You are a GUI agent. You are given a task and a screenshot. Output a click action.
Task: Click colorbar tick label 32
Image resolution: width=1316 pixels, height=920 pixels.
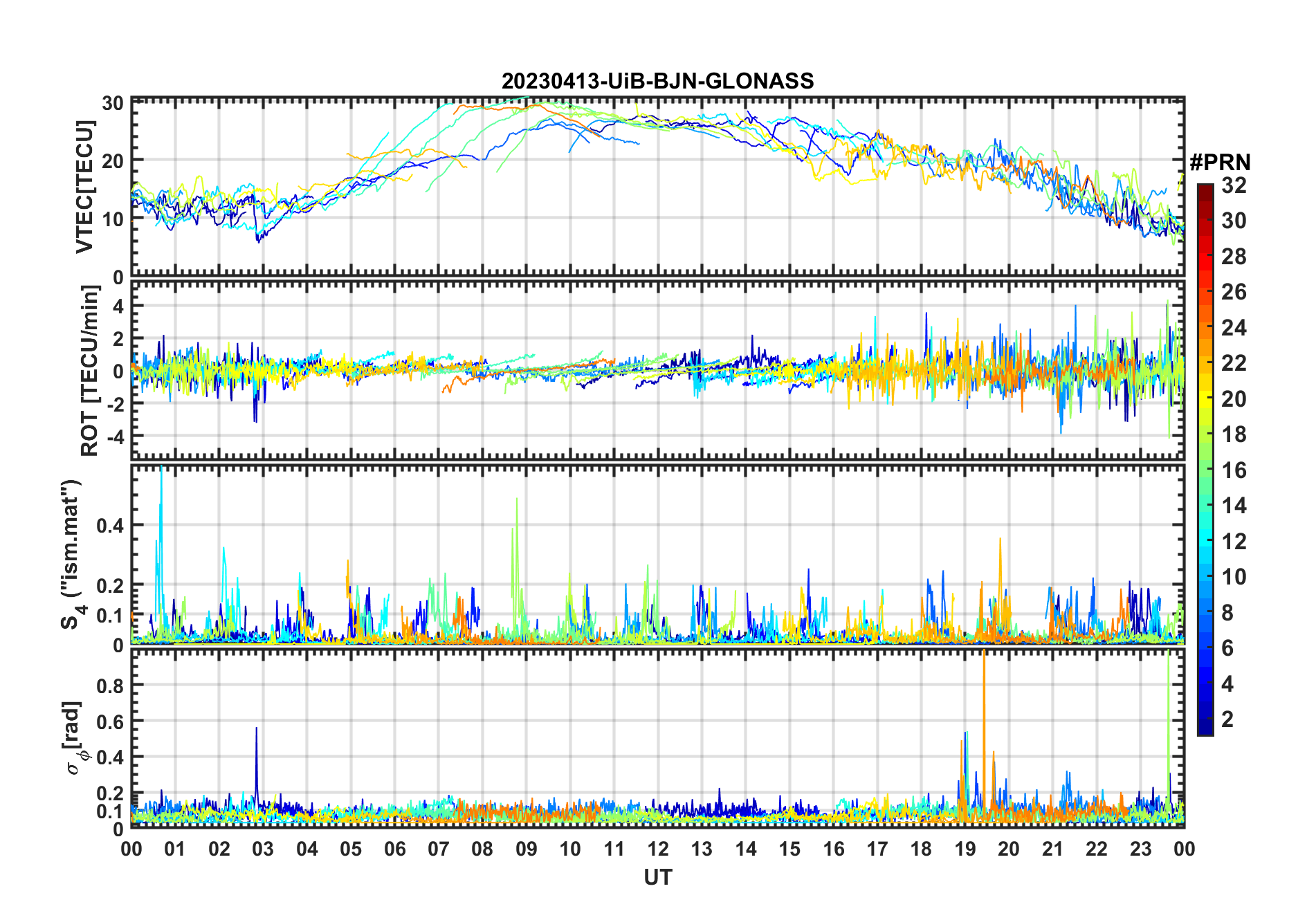1234,185
